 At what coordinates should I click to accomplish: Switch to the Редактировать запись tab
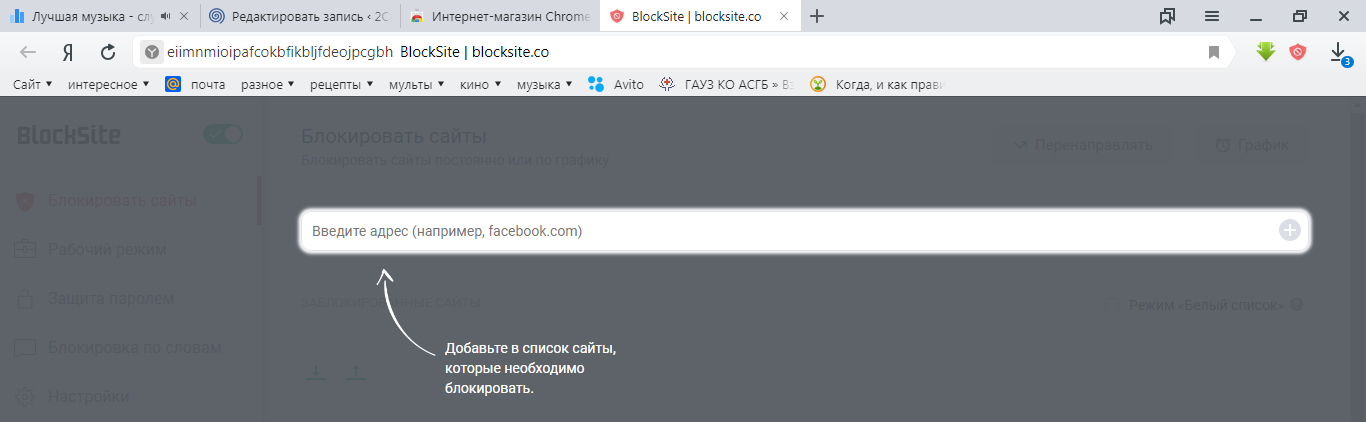299,16
